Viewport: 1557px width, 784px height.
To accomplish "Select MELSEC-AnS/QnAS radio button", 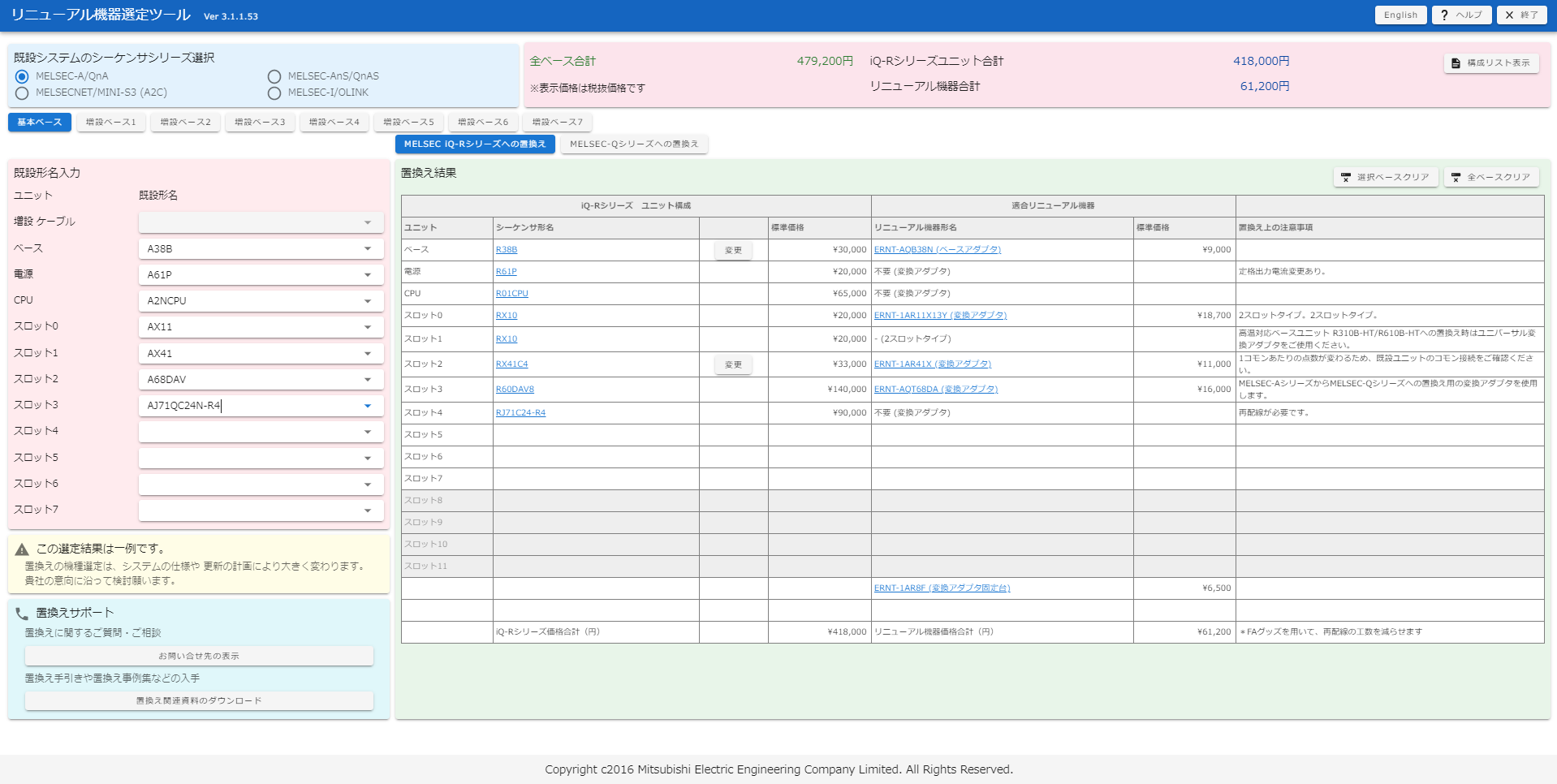I will tap(274, 76).
